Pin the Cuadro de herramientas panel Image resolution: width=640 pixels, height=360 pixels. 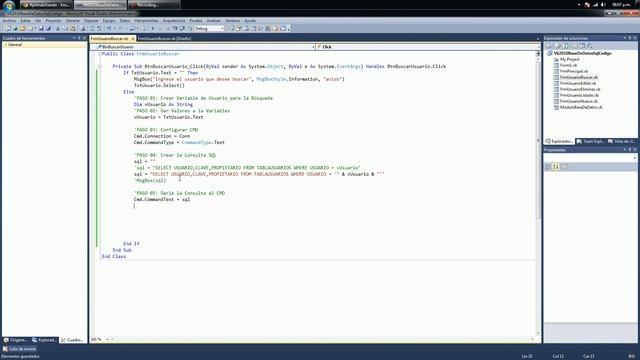coord(79,38)
